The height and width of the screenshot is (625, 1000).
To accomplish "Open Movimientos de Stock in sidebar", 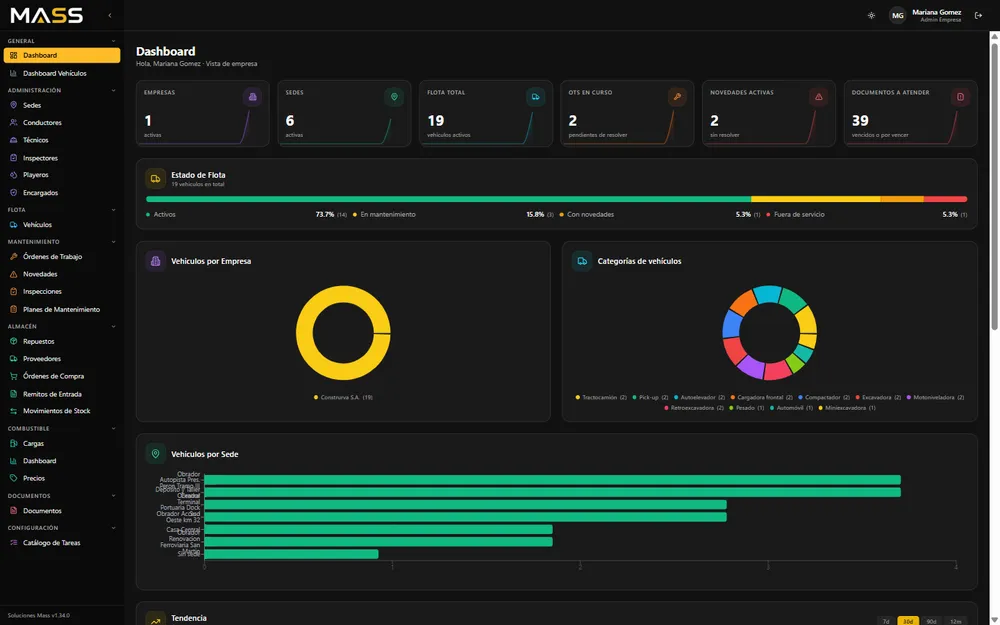I will (62, 411).
